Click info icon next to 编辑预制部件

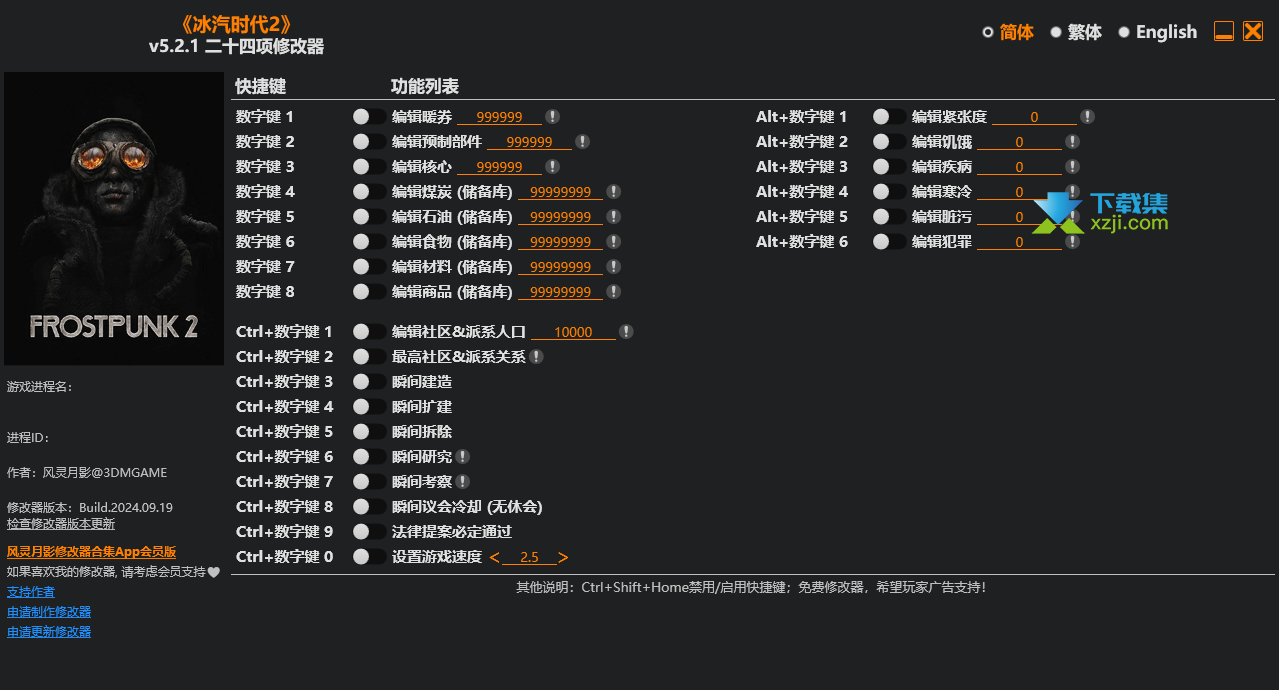click(x=582, y=142)
